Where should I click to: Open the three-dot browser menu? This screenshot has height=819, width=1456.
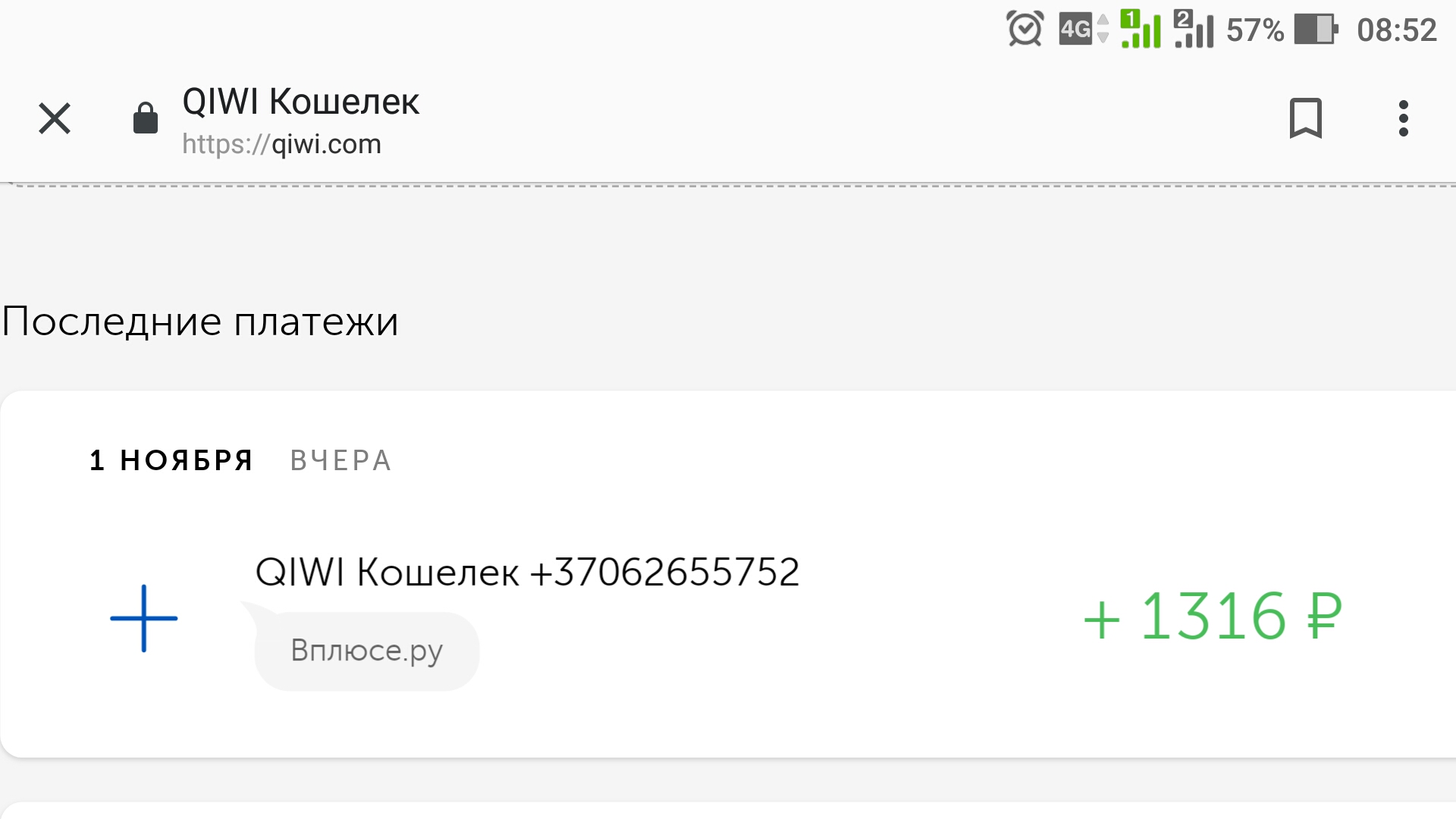[1403, 118]
